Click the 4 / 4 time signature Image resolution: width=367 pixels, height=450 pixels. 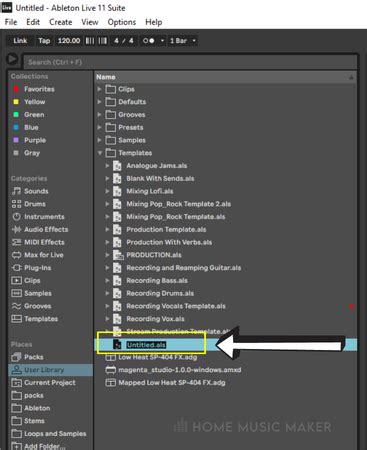pyautogui.click(x=123, y=41)
